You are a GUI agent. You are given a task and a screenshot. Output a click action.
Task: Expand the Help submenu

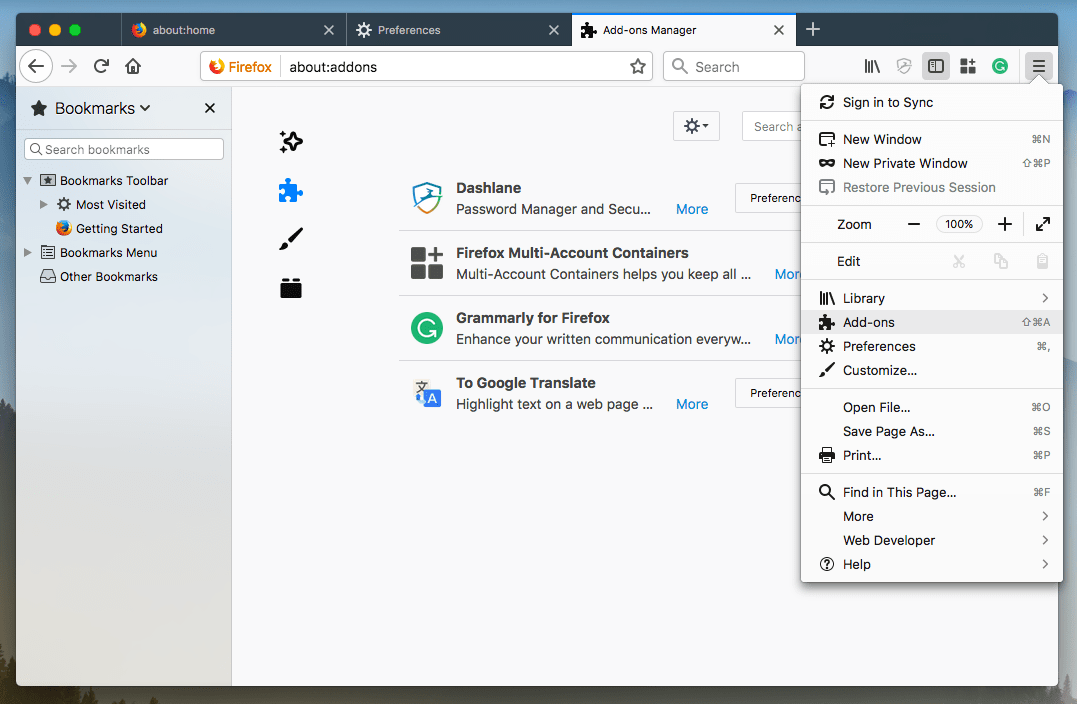[931, 565]
